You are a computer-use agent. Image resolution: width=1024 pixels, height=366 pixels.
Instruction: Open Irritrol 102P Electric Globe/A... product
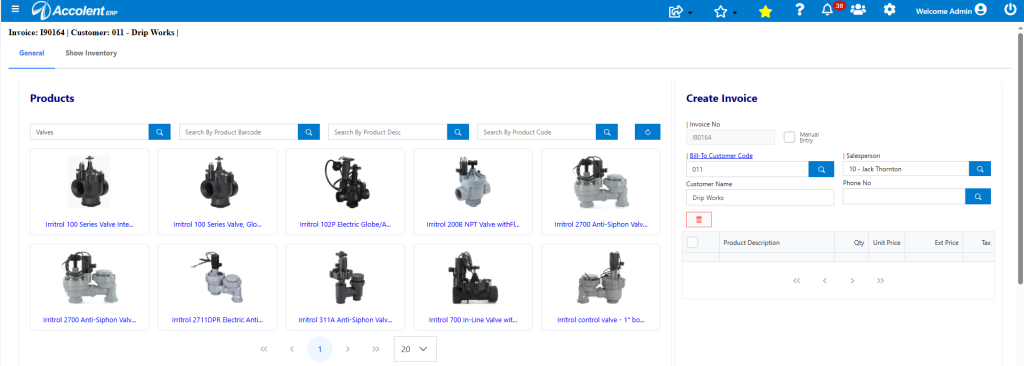(x=345, y=191)
